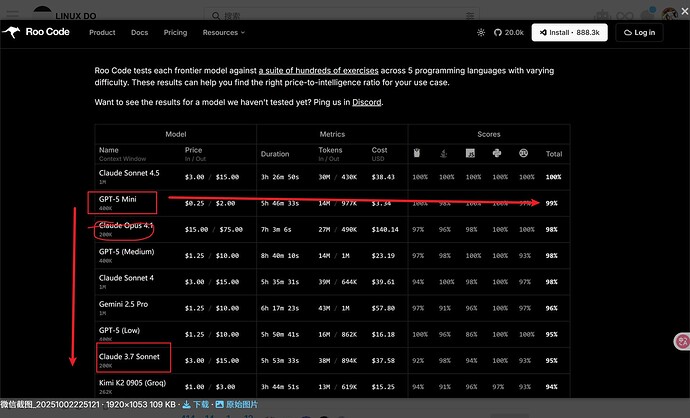Click the Price column header

tap(194, 150)
